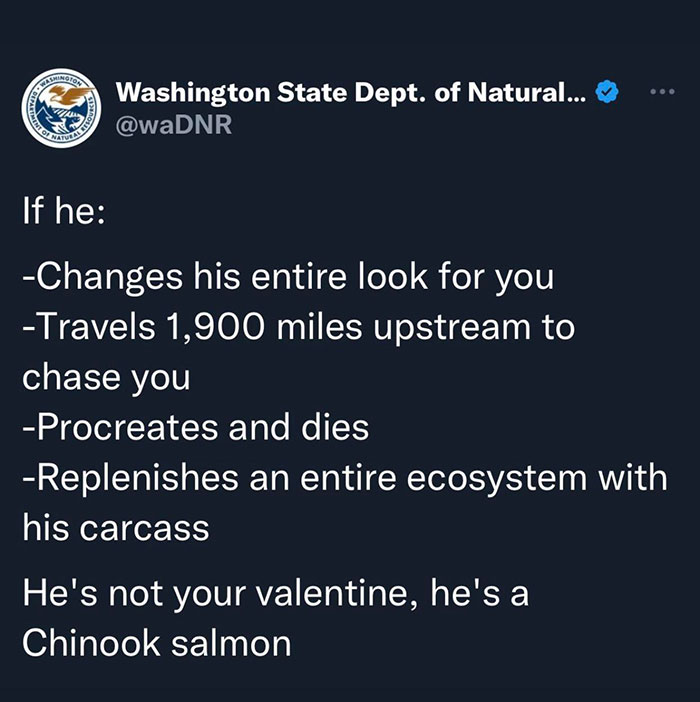This screenshot has width=700, height=702.
Task: Click the "If he:" opening line
Action: tap(64, 211)
